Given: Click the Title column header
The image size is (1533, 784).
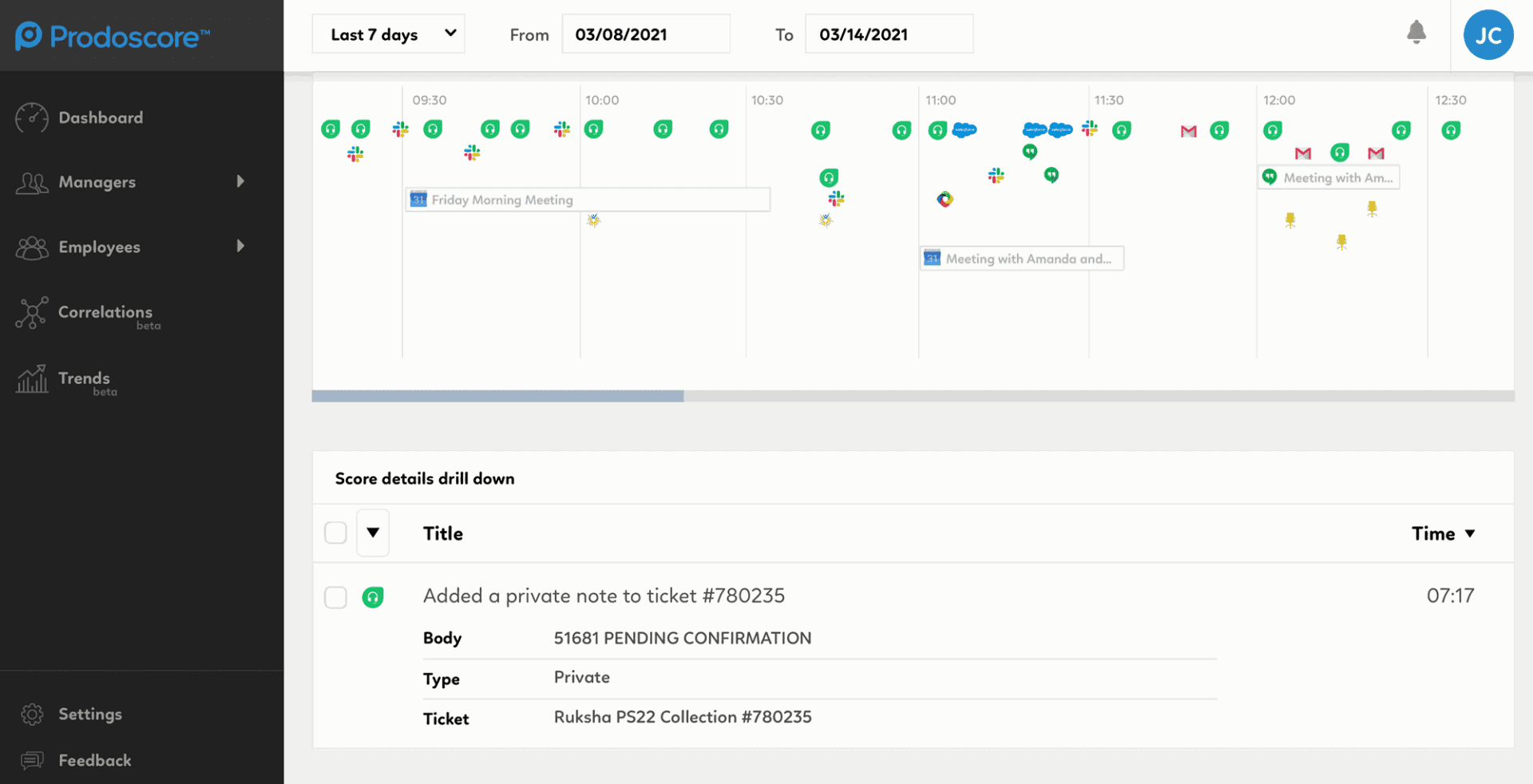Looking at the screenshot, I should (443, 533).
